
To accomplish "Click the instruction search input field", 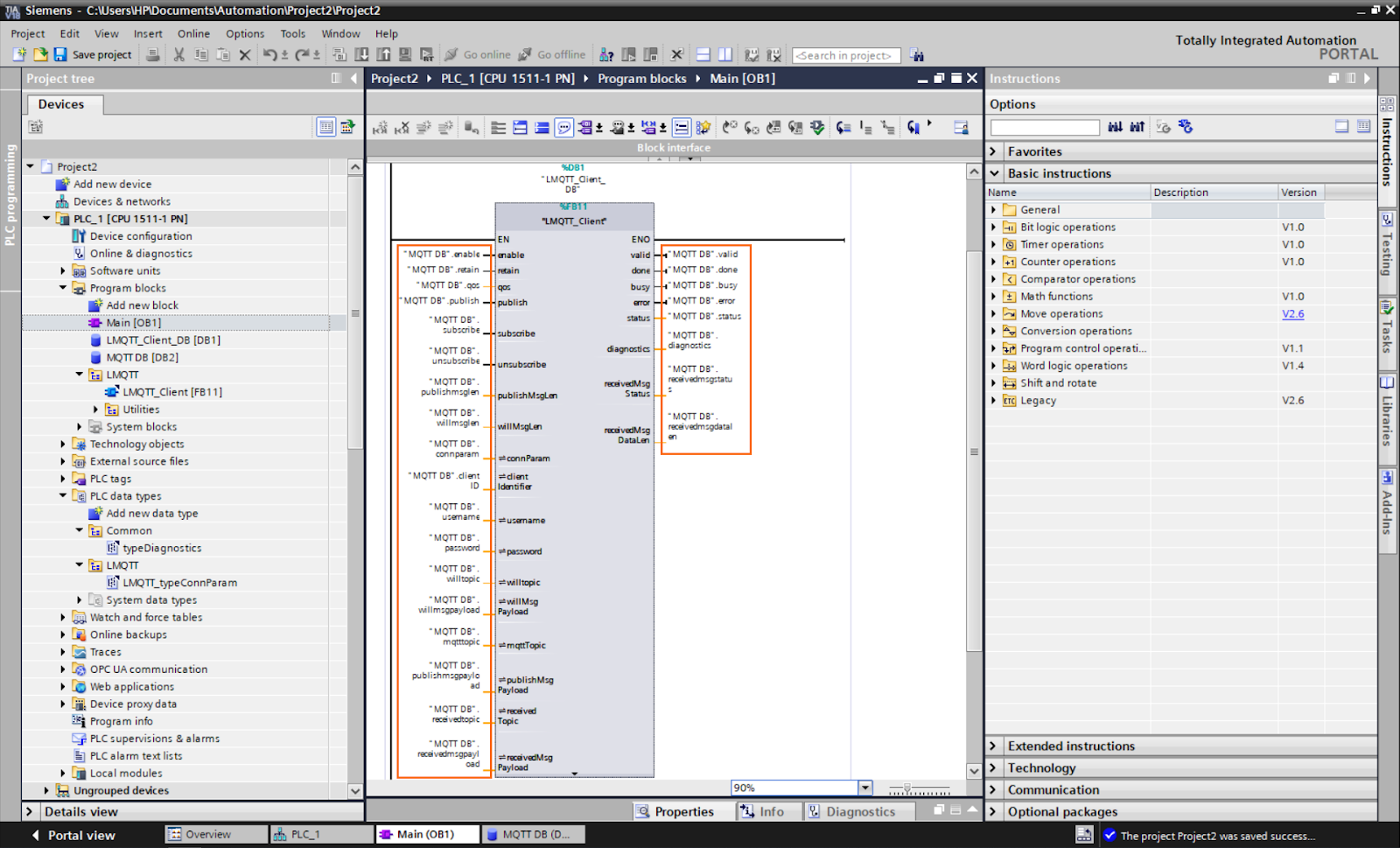I will [1045, 128].
